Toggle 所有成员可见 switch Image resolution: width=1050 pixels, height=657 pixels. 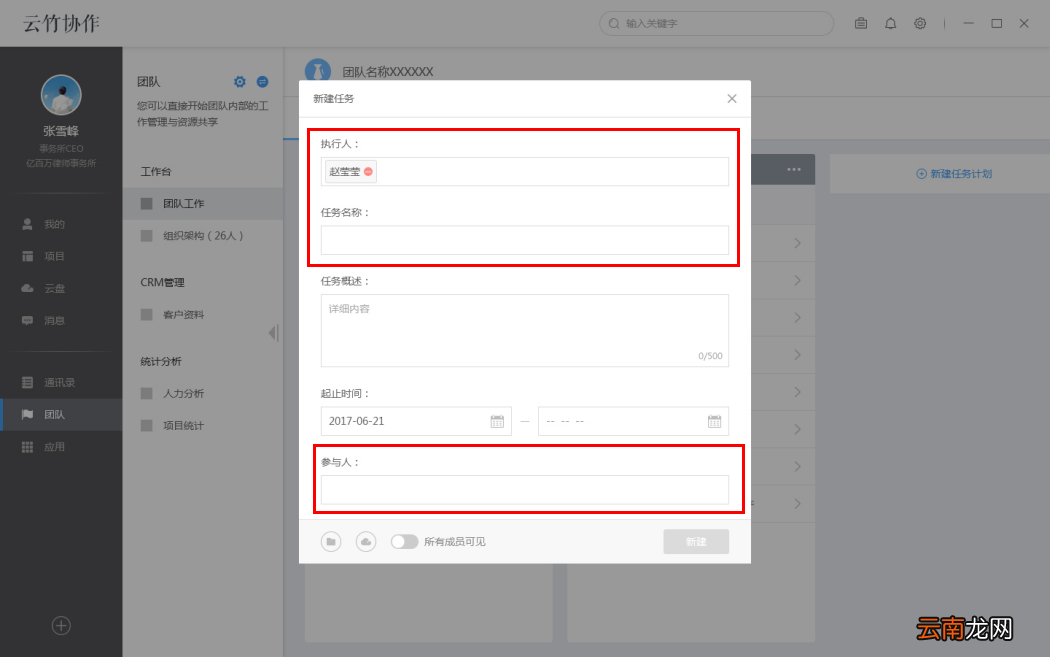tap(404, 541)
